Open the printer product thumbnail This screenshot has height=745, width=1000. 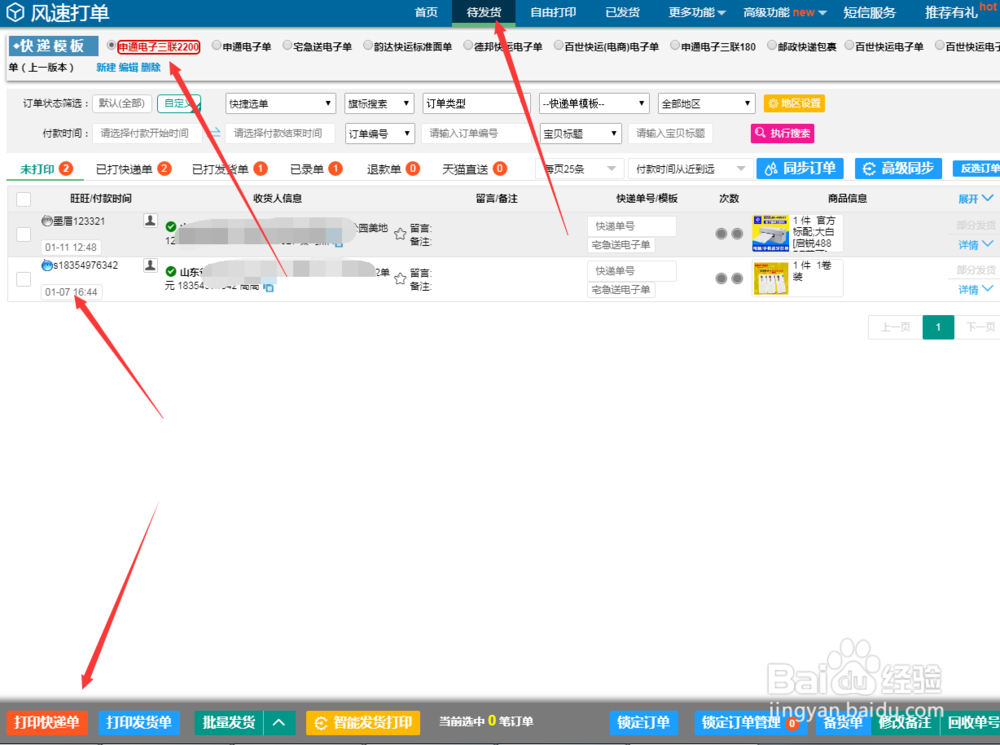click(770, 233)
